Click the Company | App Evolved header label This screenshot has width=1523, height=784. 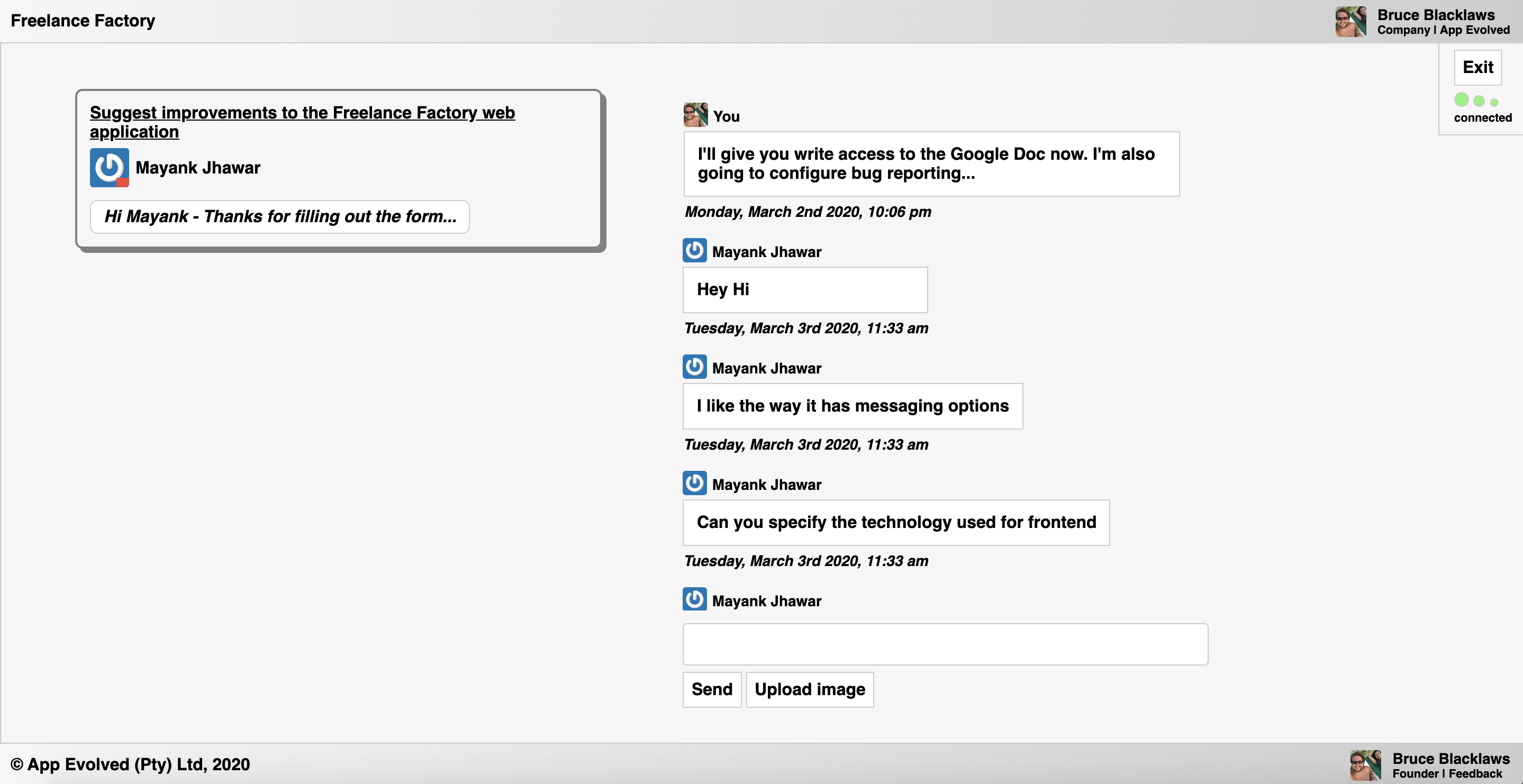[x=1443, y=30]
